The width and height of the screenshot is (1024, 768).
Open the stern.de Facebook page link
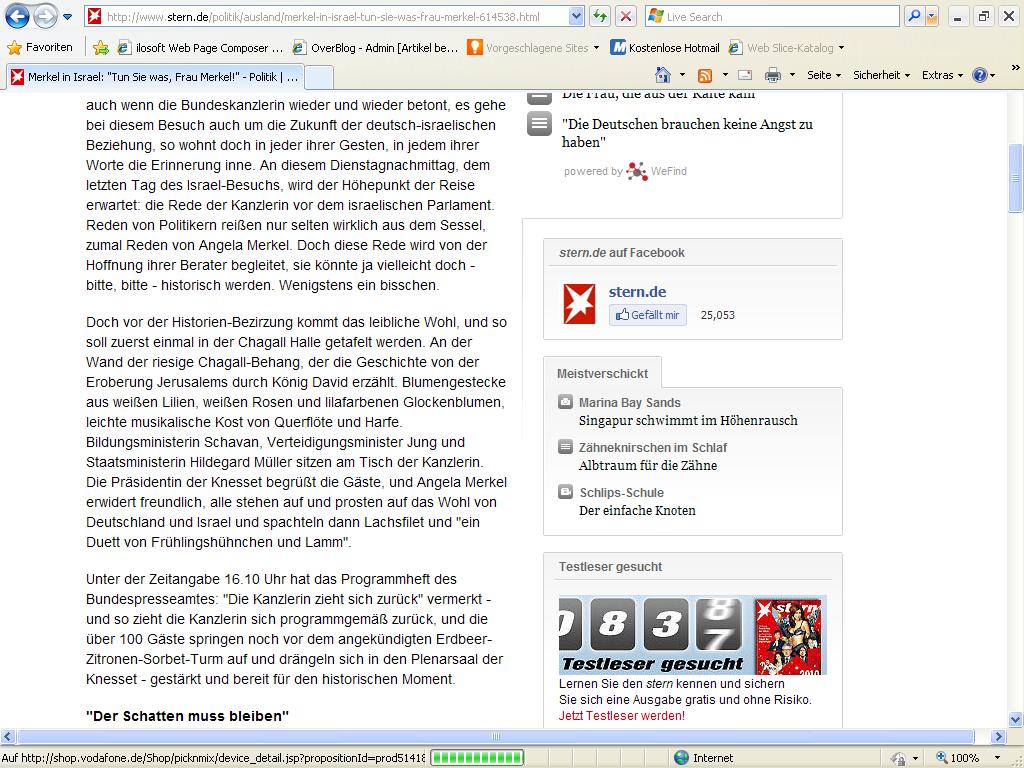coord(637,292)
